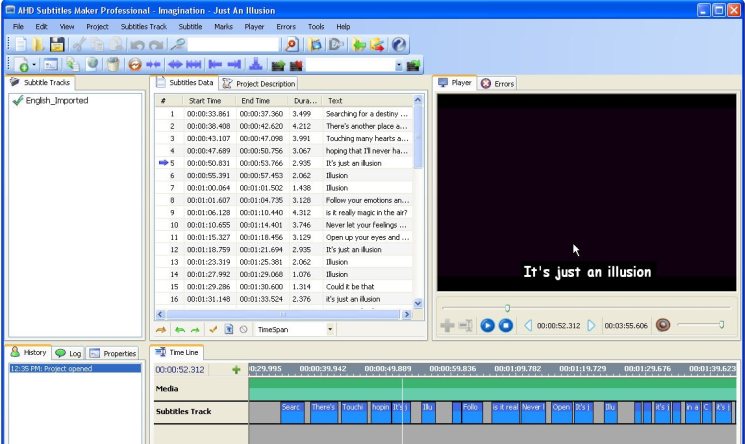Screen dimensions: 745x444
Task: Click the green plus icon on timeline
Action: click(x=237, y=369)
